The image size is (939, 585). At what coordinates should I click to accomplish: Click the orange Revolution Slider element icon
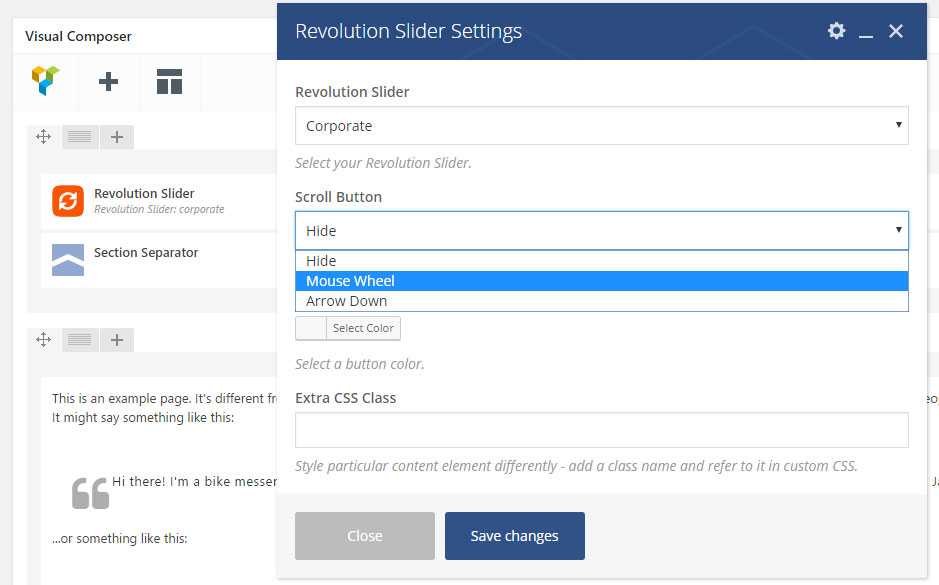point(67,201)
